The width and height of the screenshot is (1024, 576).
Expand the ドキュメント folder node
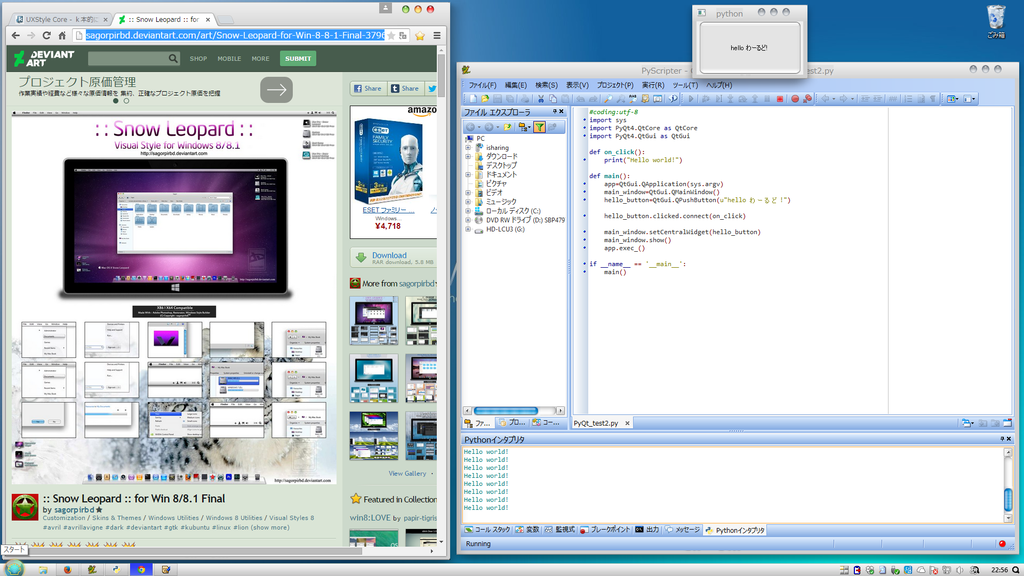(x=468, y=175)
